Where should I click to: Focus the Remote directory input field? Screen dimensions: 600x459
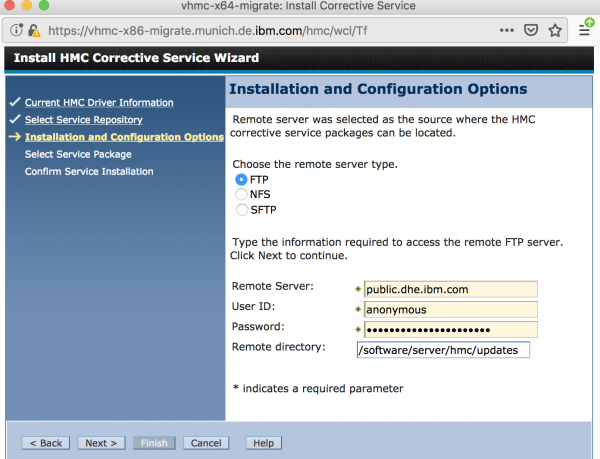click(x=443, y=350)
